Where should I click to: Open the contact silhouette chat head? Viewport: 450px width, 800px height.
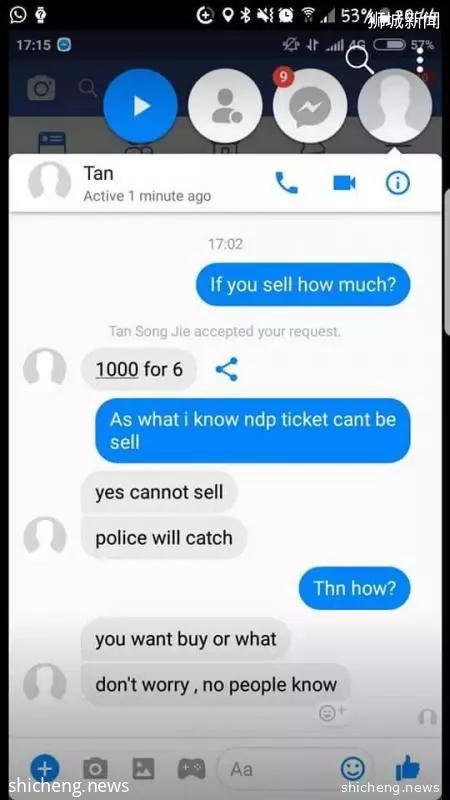coord(225,106)
